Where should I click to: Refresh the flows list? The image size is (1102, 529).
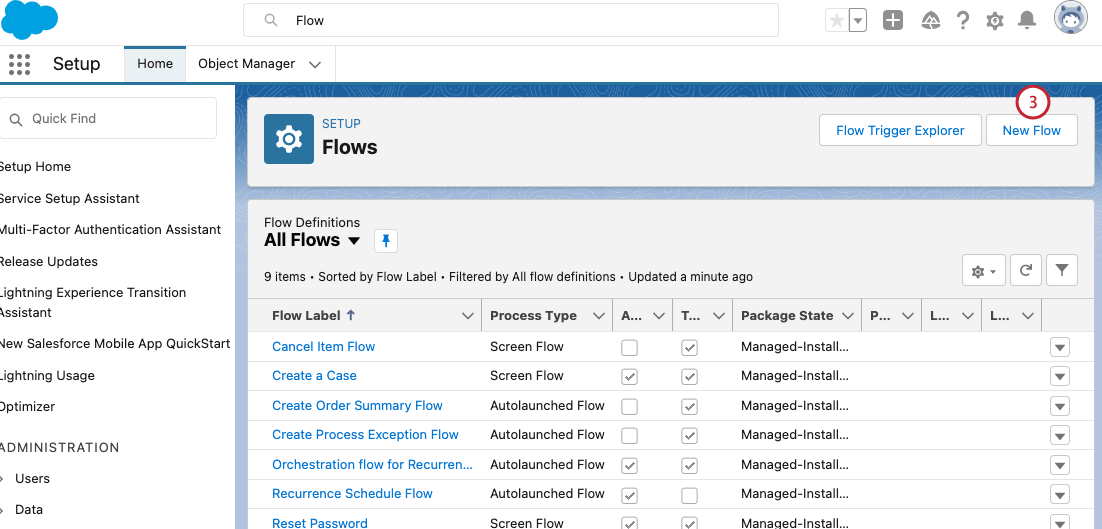click(1026, 270)
